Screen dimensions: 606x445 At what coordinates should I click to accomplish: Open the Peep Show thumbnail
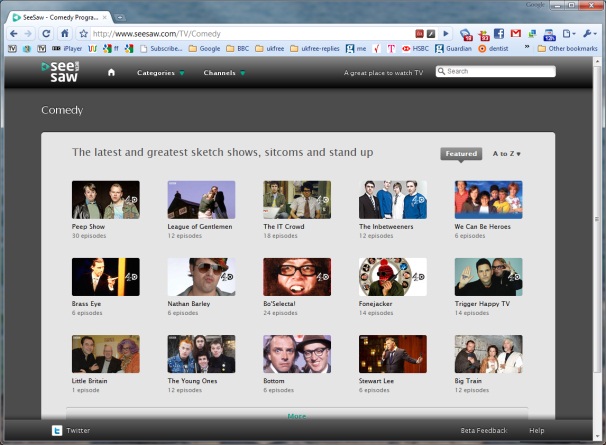click(x=106, y=199)
